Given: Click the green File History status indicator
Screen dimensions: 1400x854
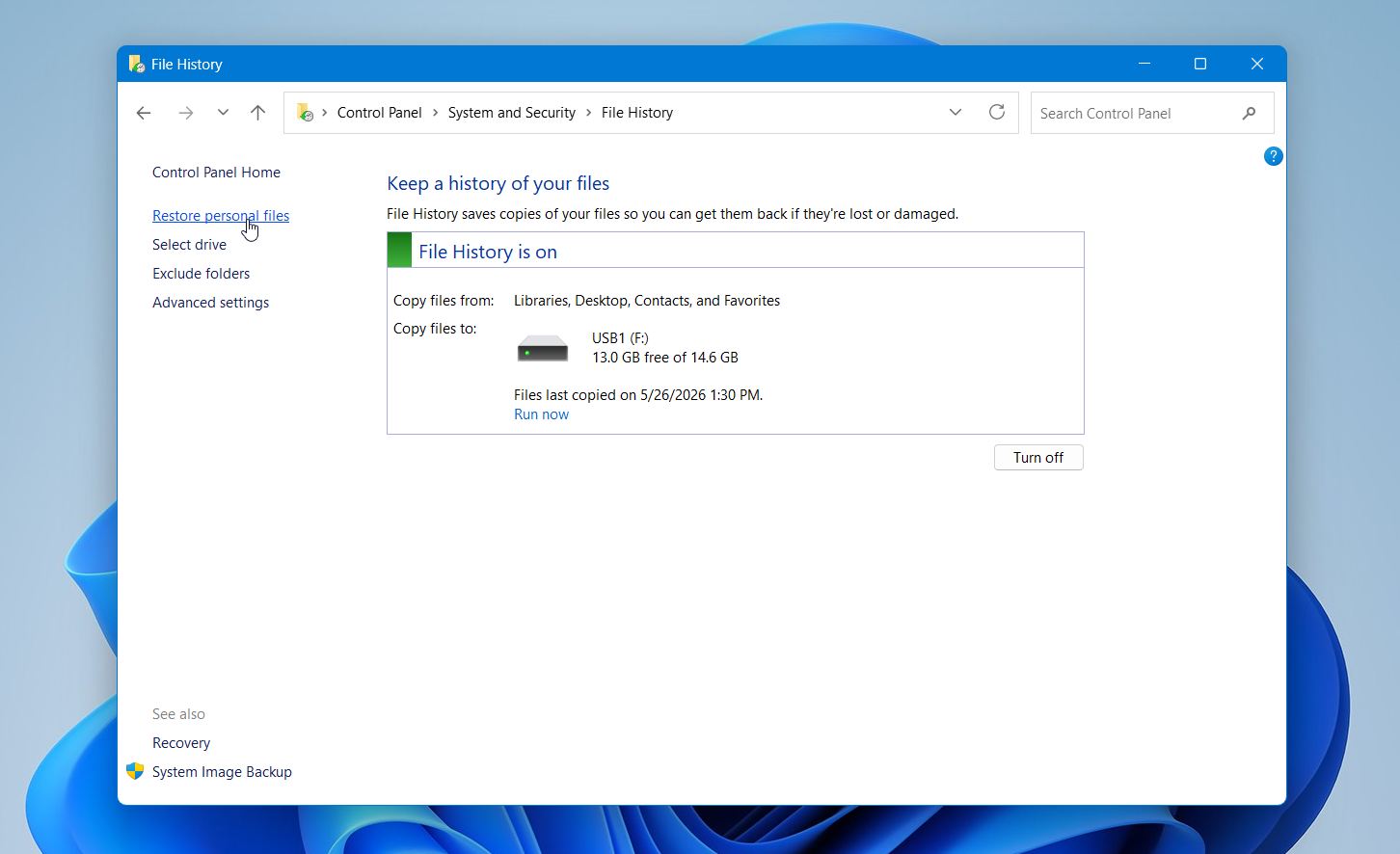Looking at the screenshot, I should point(399,251).
